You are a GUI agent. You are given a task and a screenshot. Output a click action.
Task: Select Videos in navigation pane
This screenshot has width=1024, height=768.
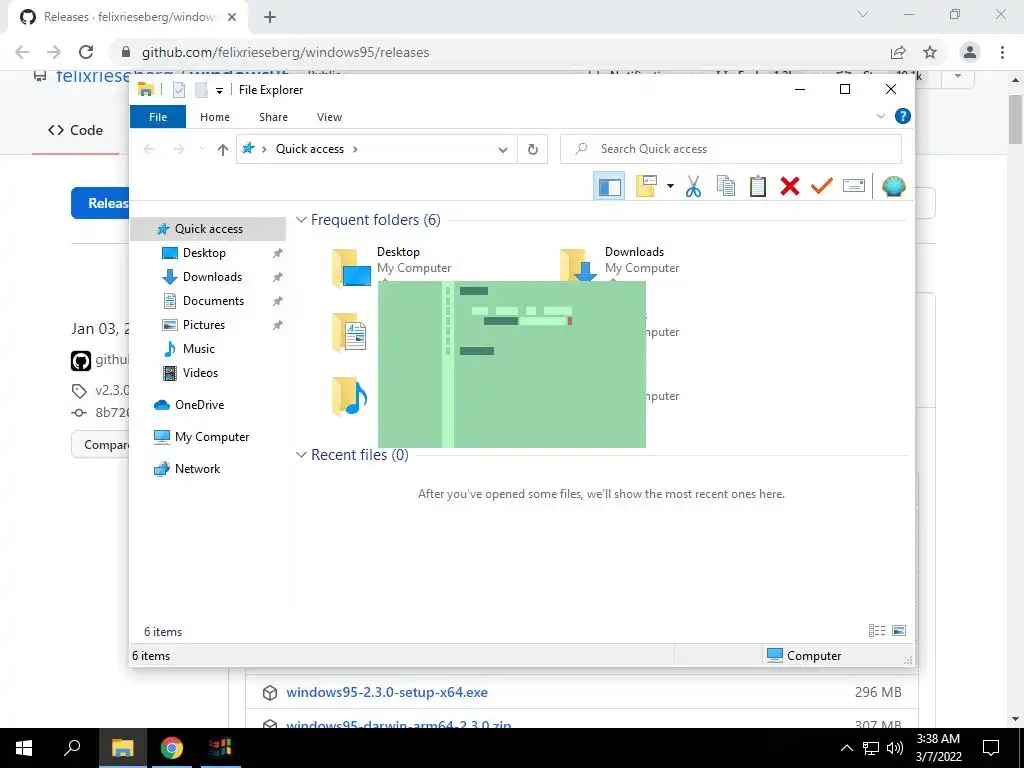200,373
